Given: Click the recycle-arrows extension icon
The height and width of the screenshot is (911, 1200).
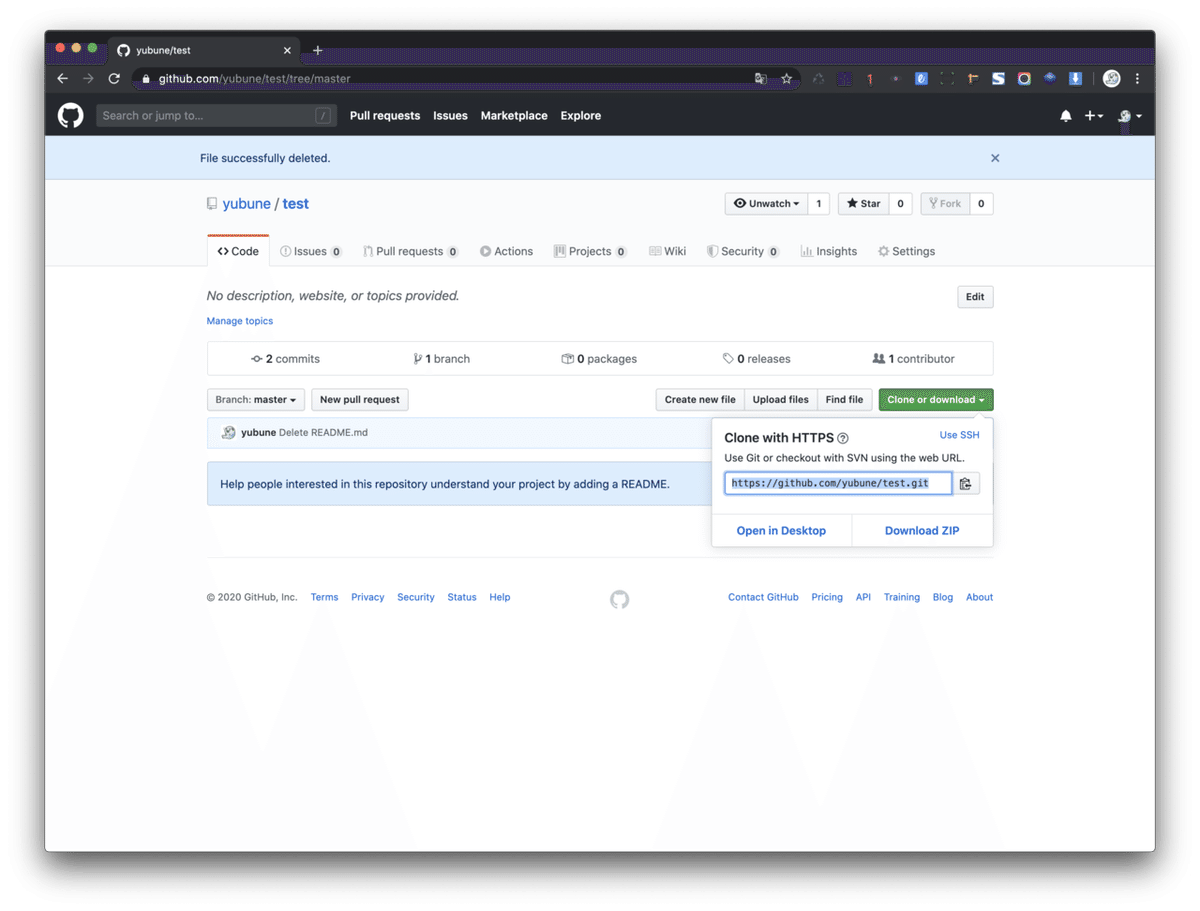Looking at the screenshot, I should (818, 78).
